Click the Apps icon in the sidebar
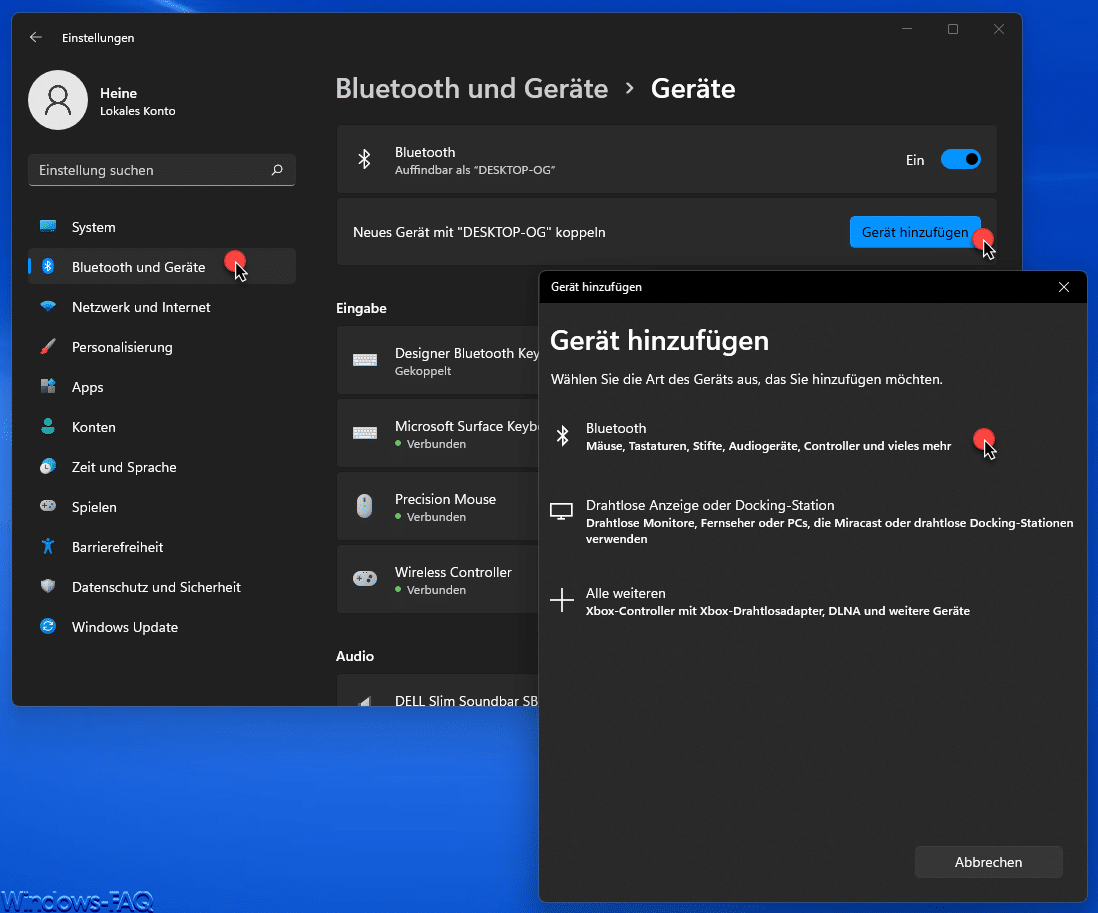The width and height of the screenshot is (1098, 913). click(x=48, y=386)
